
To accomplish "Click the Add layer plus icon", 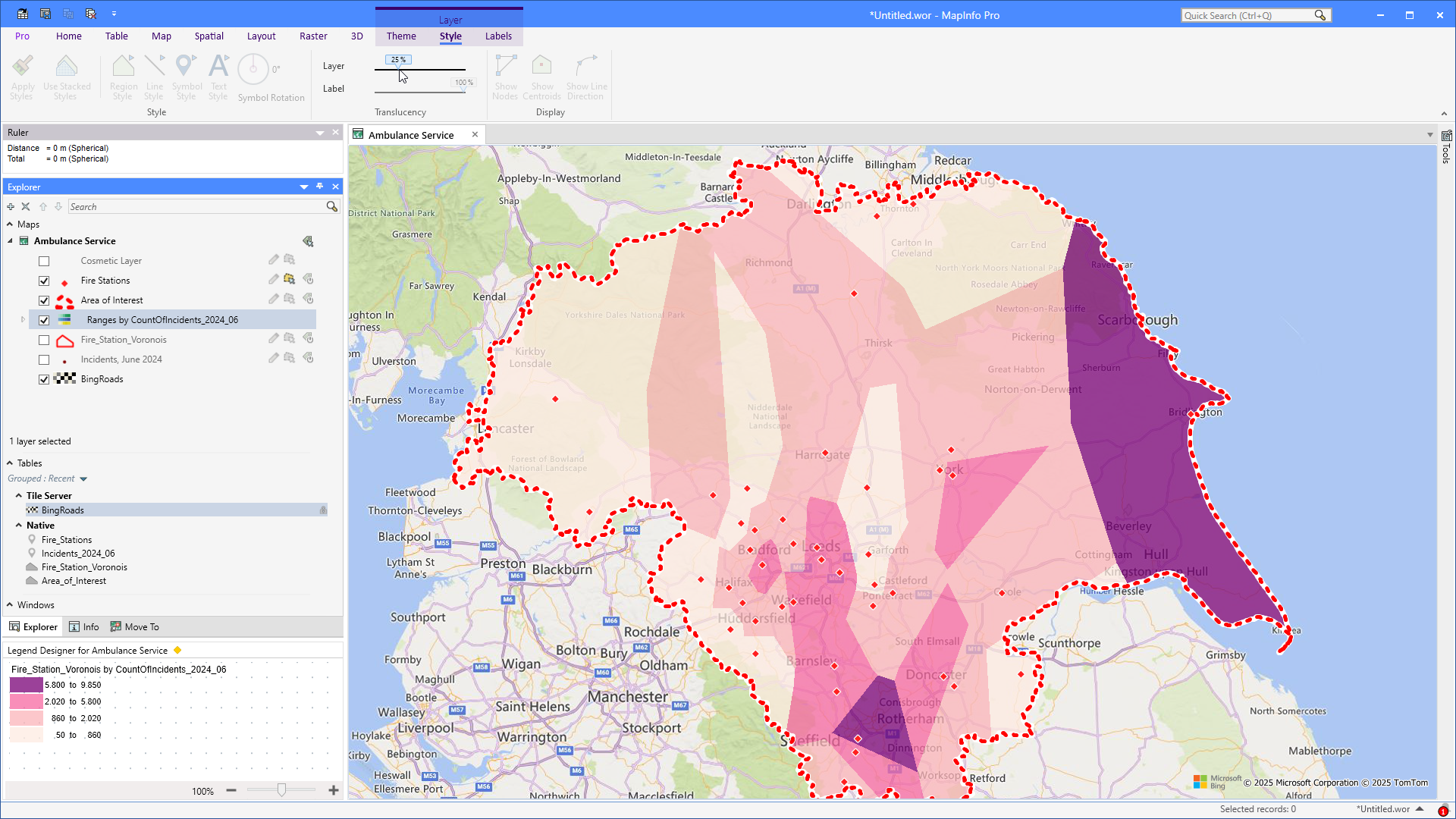I will click(x=11, y=206).
